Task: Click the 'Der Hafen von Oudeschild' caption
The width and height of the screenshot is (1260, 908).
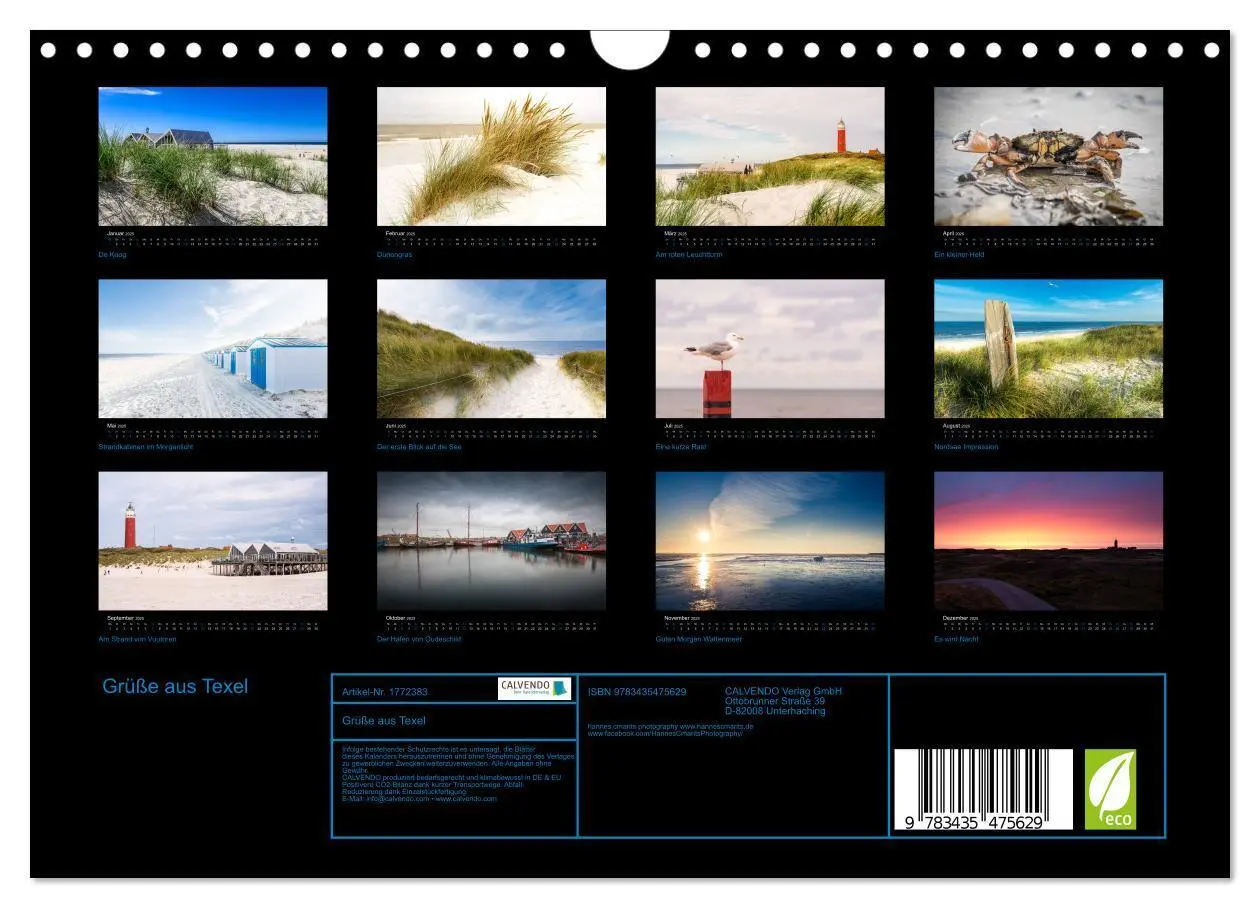Action: (x=419, y=639)
